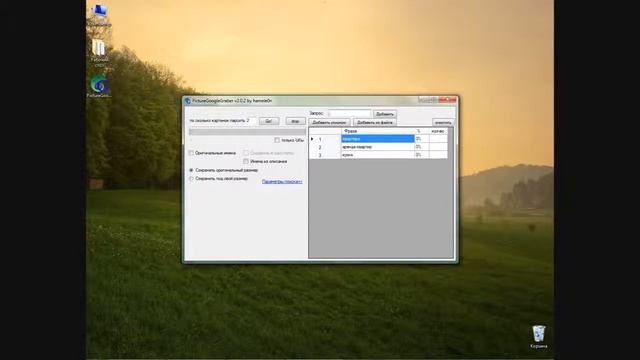The height and width of the screenshot is (360, 640).
Task: Select the Сохранять под свой размер radio button
Action: [191, 178]
